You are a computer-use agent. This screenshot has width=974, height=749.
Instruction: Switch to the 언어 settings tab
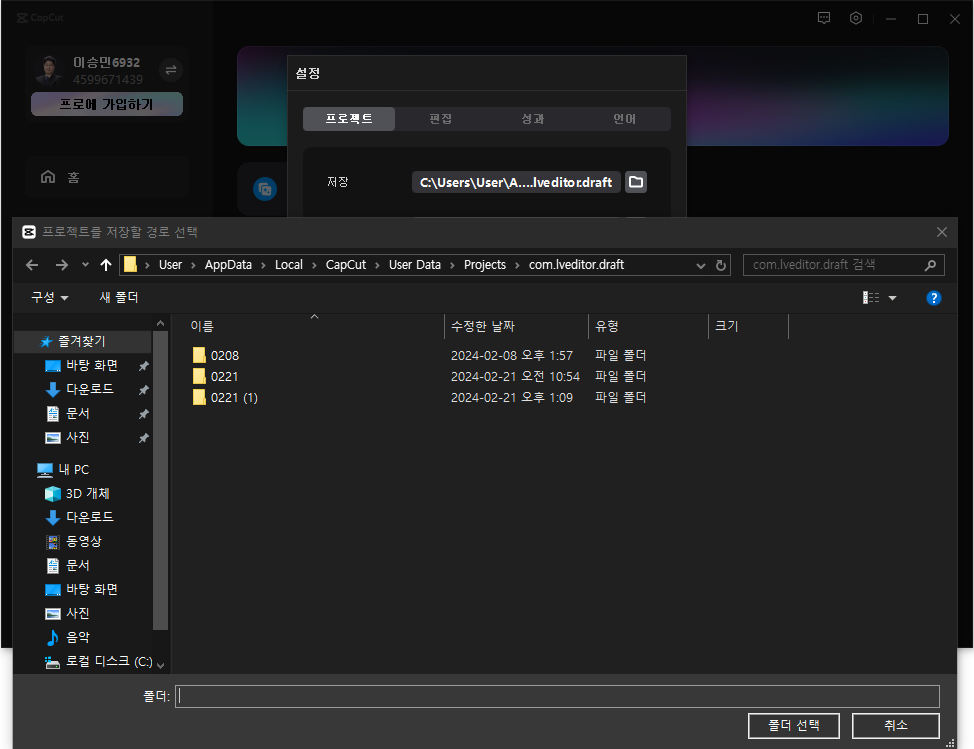pos(624,119)
